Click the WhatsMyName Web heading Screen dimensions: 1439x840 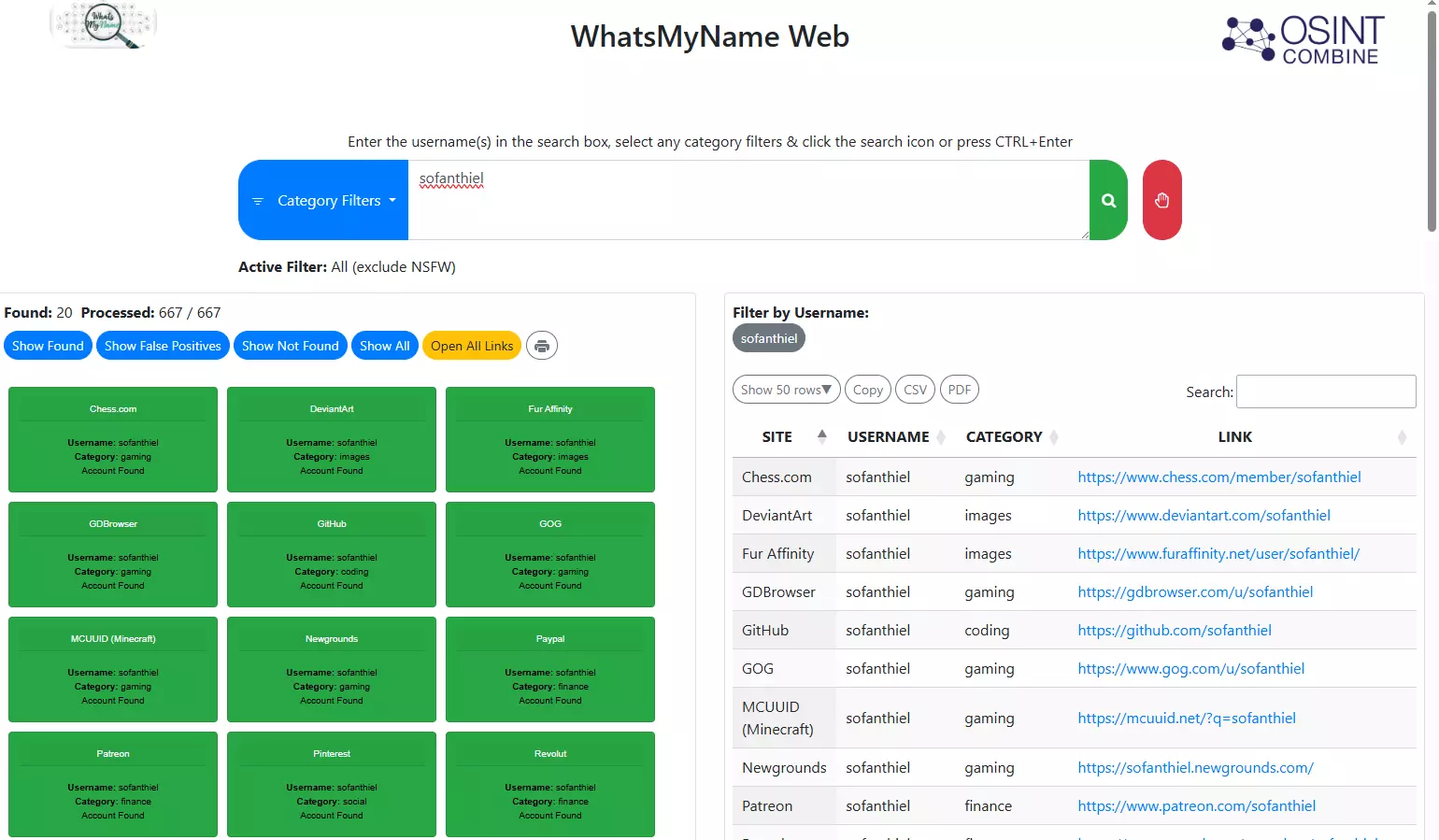tap(710, 36)
